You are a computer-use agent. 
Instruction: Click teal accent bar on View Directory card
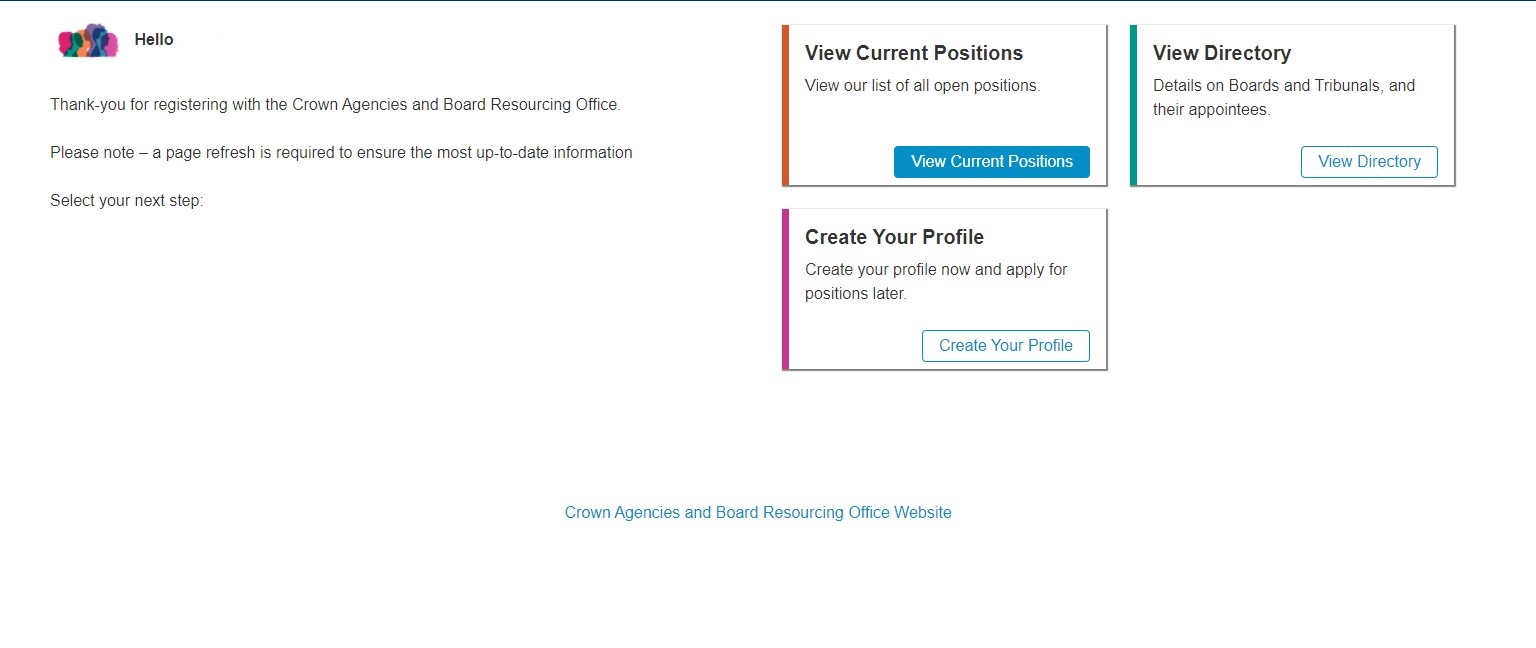point(1134,105)
